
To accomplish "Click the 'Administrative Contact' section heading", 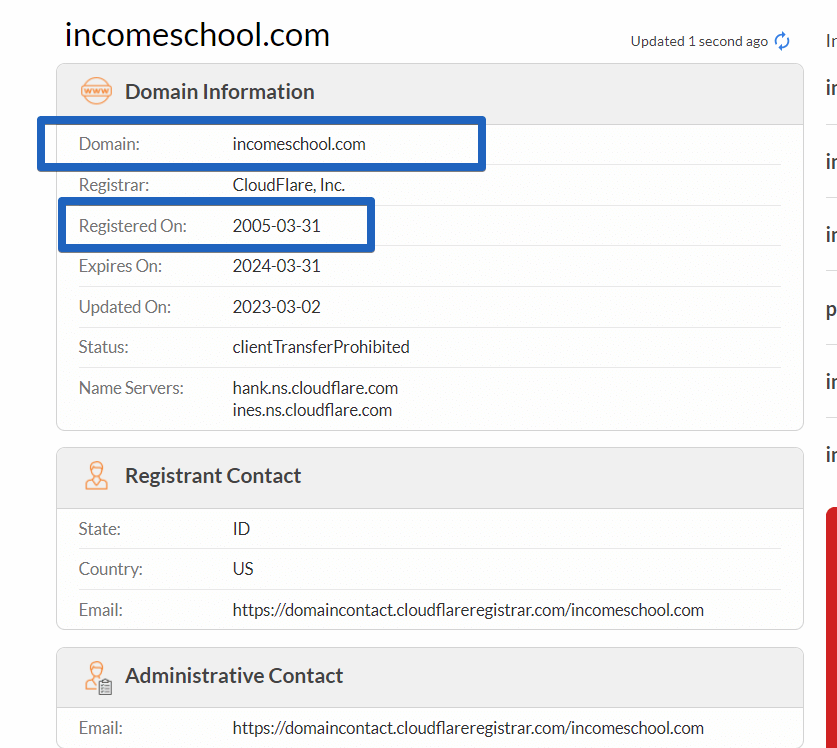I will click(x=234, y=676).
